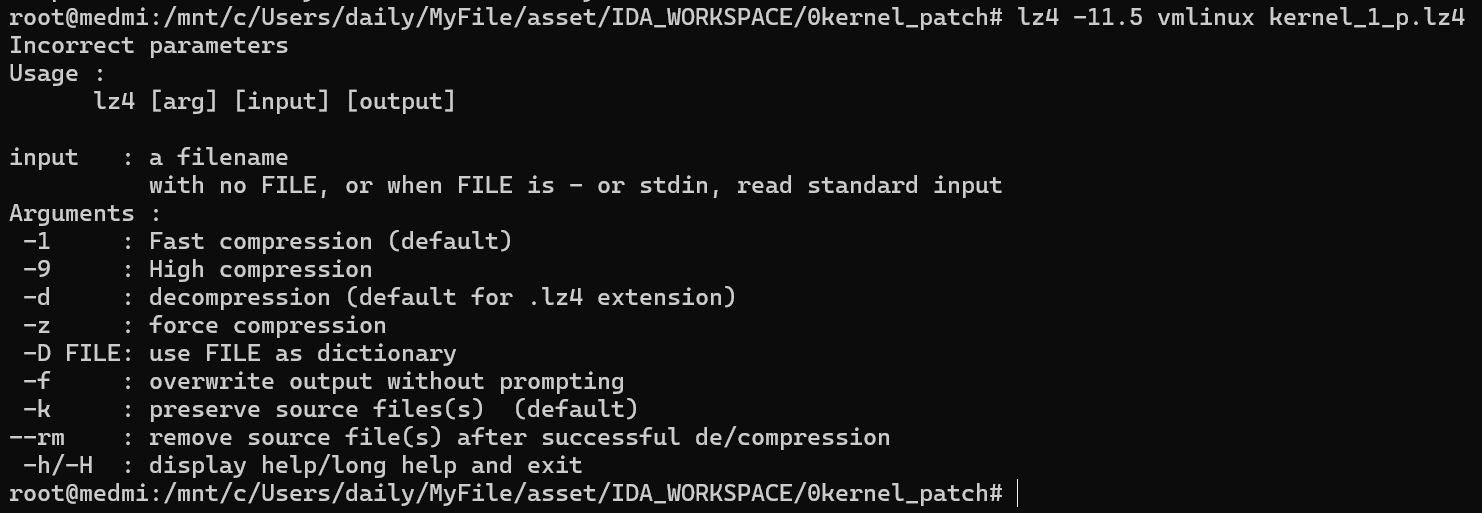
Task: Click the command prompt cursor on the last line
Action: [1017, 494]
